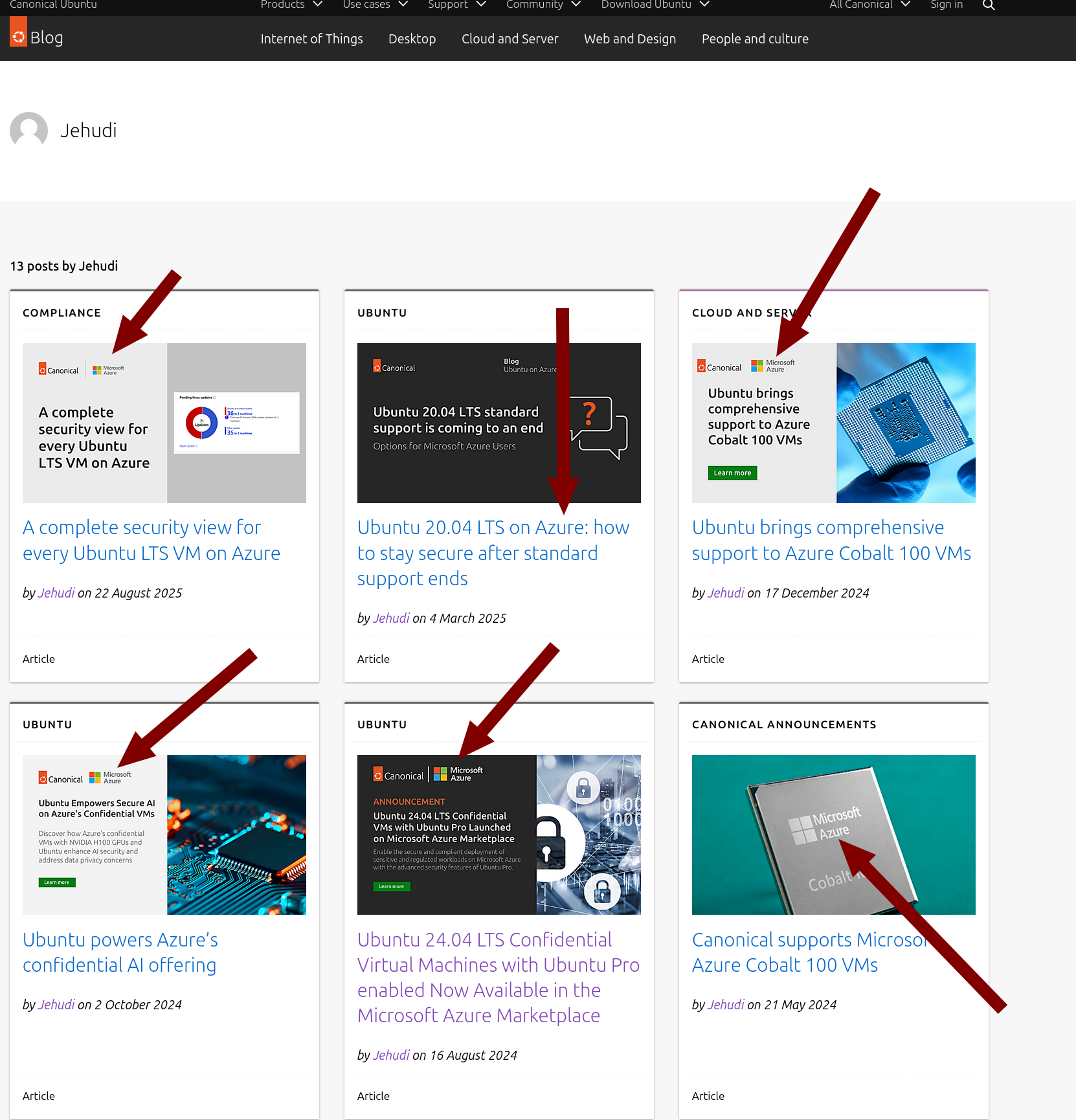The image size is (1076, 1120).
Task: Click Learn more in the Cobalt 100 banner
Action: click(732, 473)
